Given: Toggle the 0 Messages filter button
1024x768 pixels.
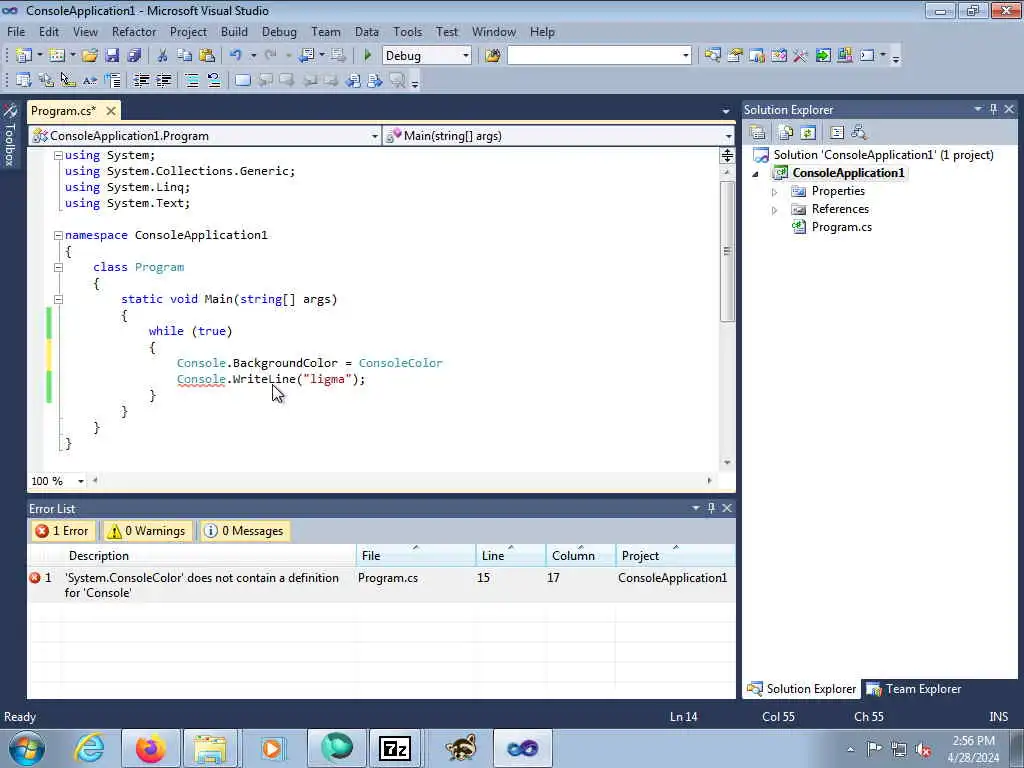Looking at the screenshot, I should [244, 531].
